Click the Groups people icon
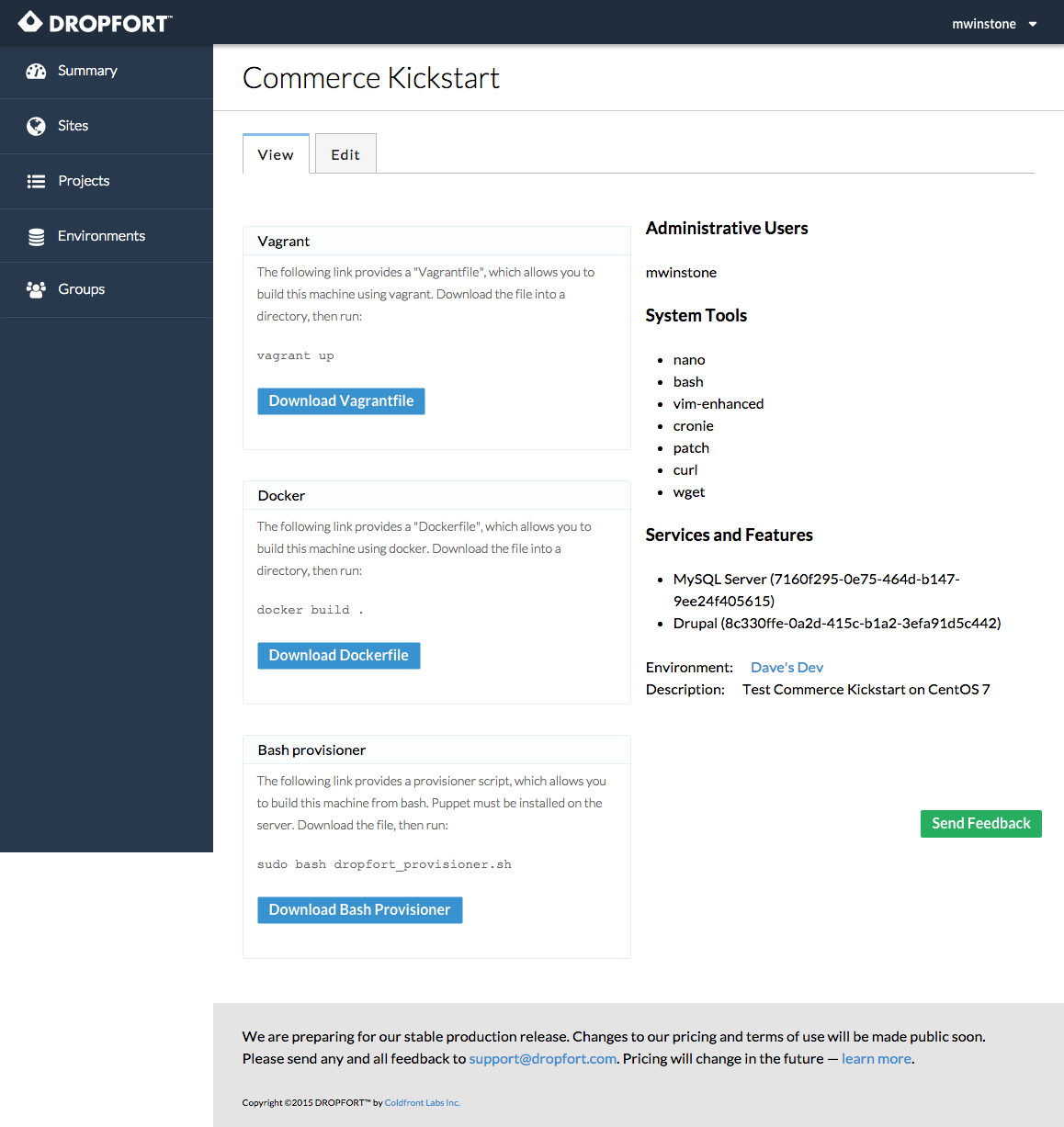1064x1127 pixels. point(36,289)
